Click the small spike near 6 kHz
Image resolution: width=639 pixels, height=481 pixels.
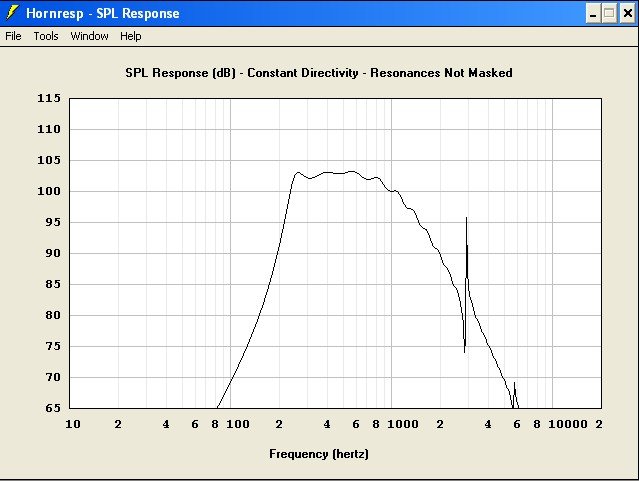(x=514, y=384)
